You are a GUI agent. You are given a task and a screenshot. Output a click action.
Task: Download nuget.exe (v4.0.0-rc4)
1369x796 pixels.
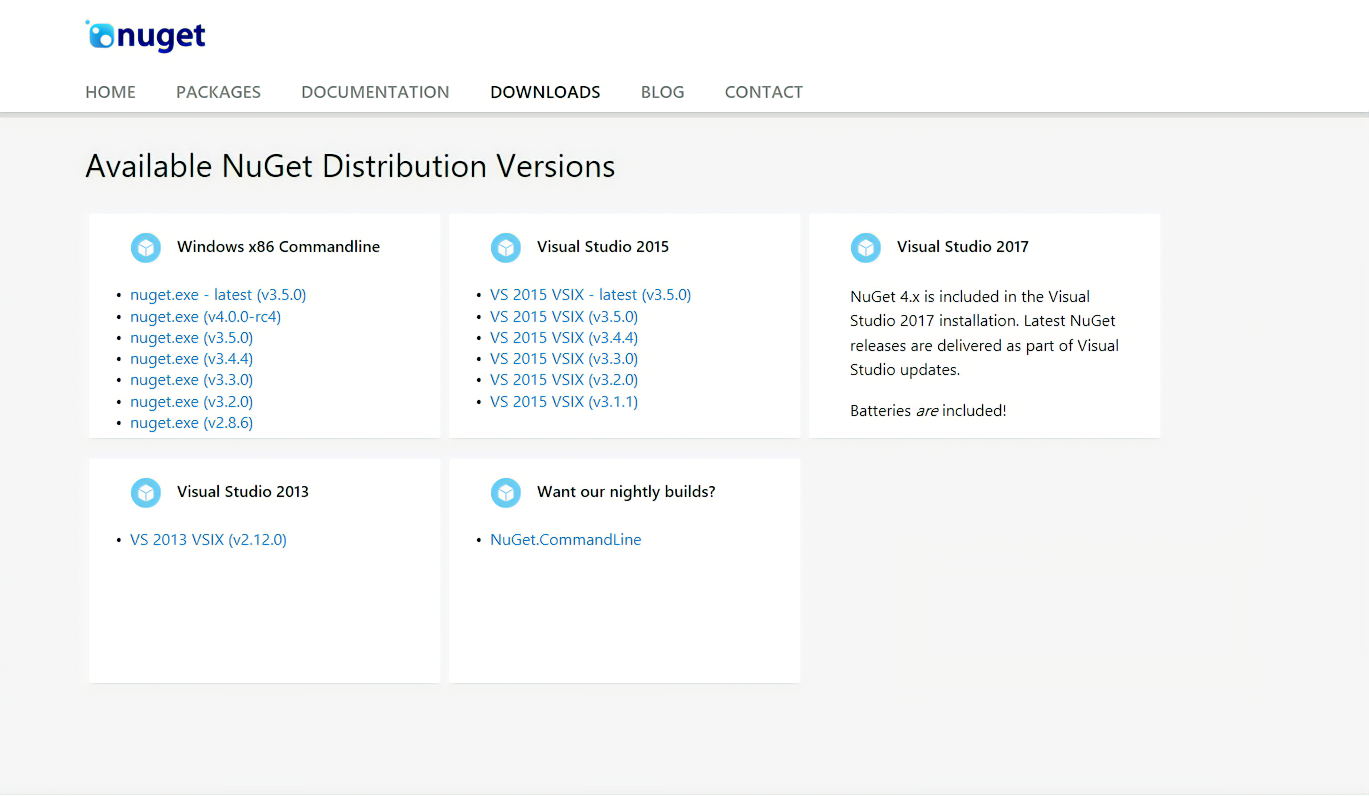coord(206,317)
